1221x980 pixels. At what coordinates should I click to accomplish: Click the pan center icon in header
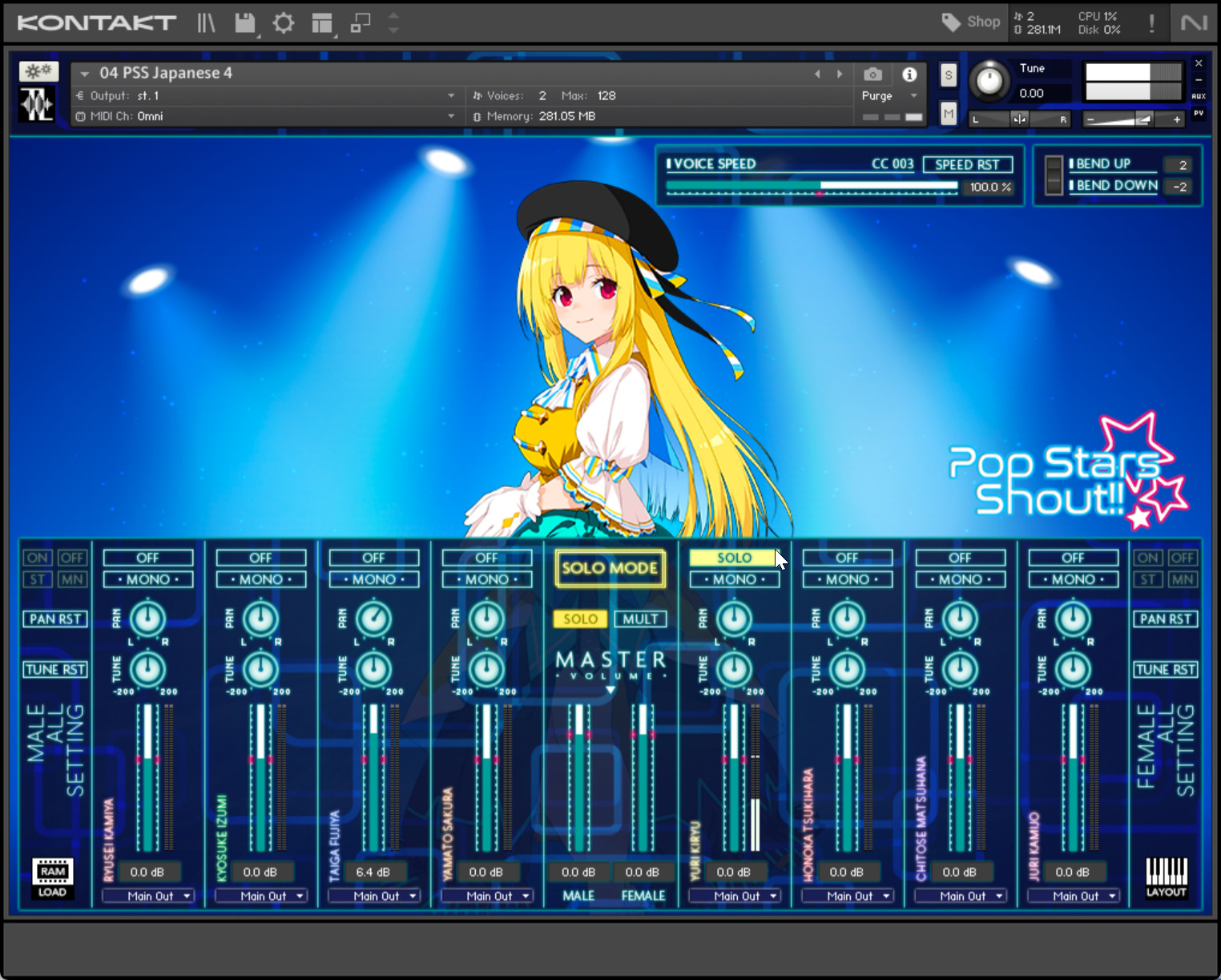coord(1019,119)
